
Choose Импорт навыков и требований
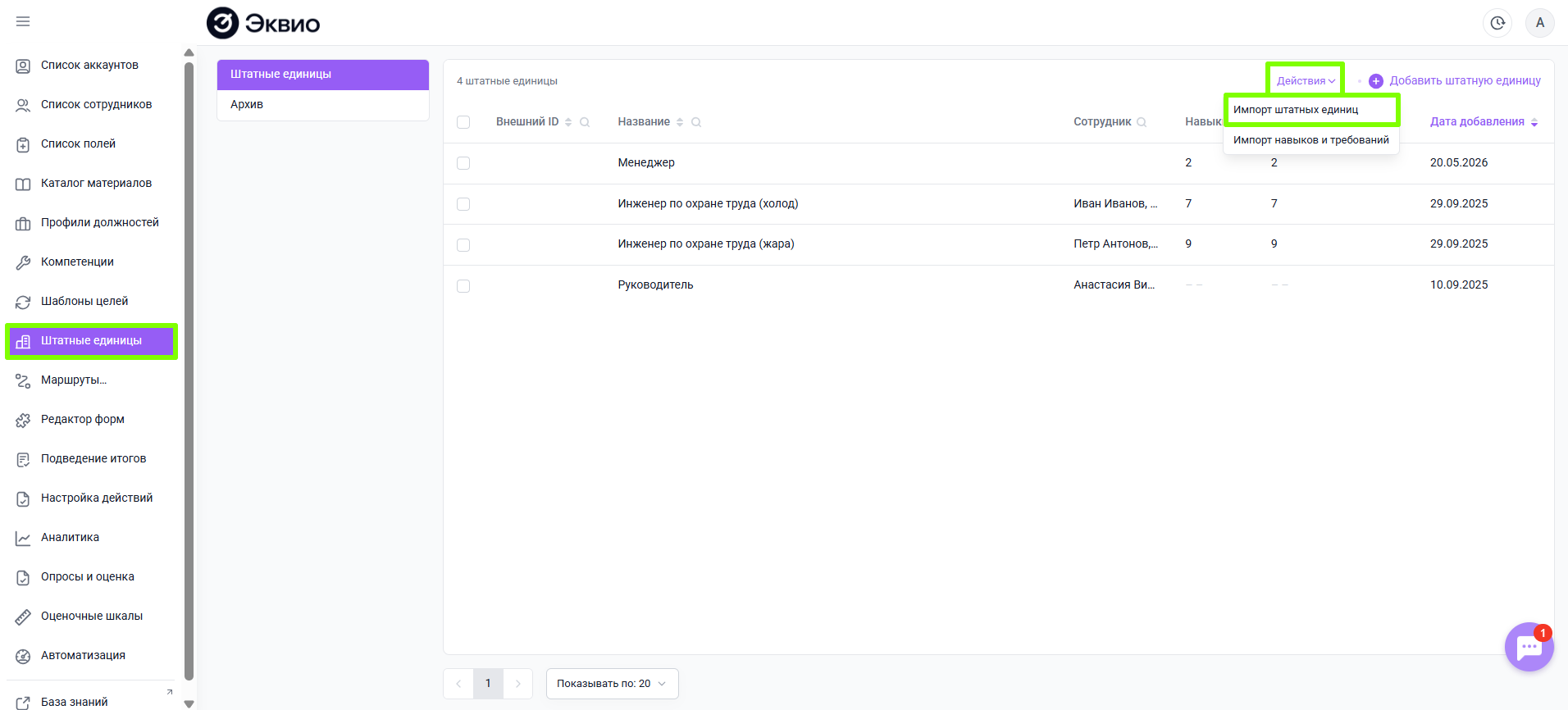coord(1310,140)
